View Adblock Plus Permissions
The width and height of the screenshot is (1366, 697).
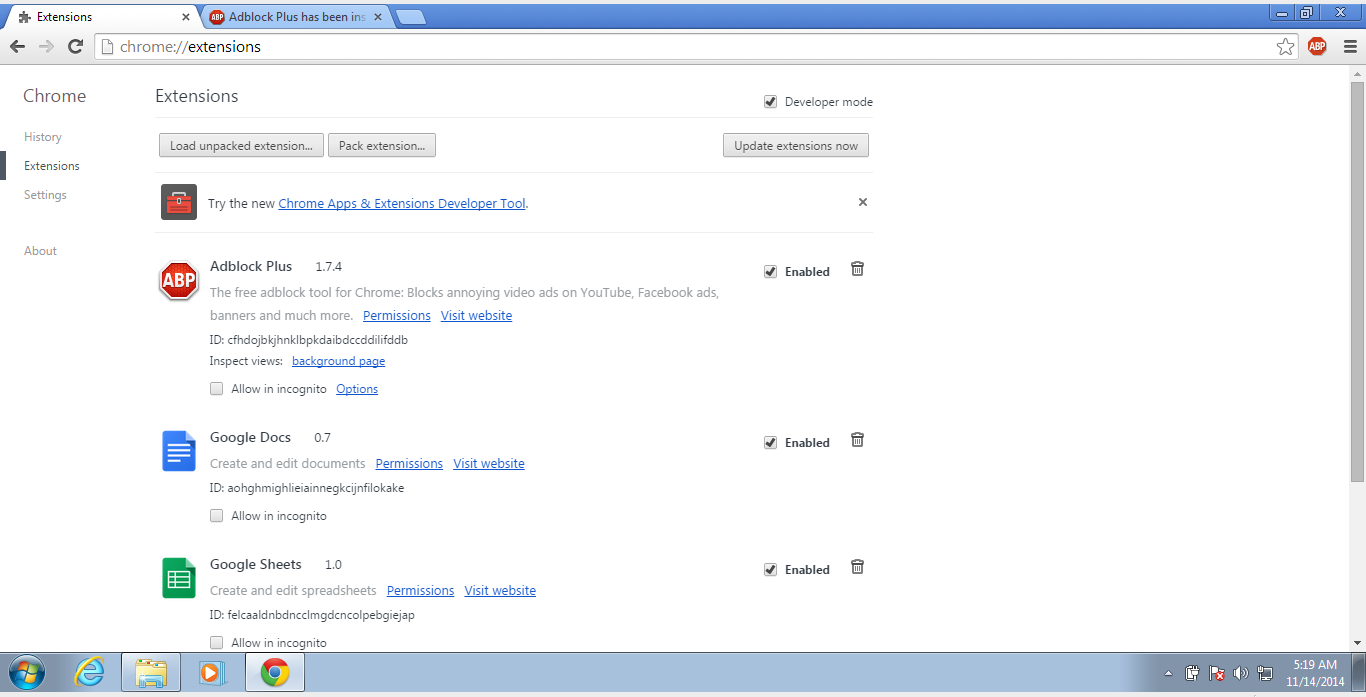click(397, 315)
